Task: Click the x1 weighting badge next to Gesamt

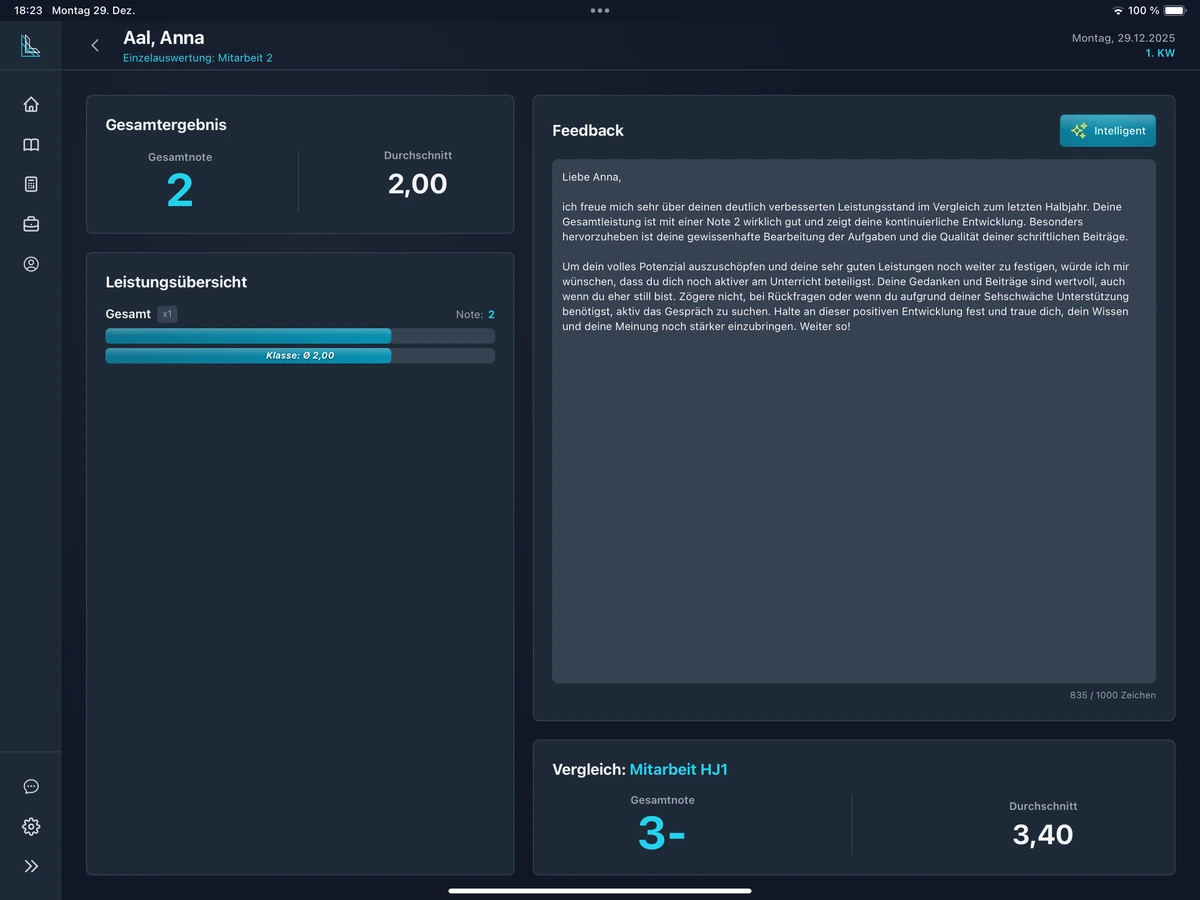Action: [167, 314]
